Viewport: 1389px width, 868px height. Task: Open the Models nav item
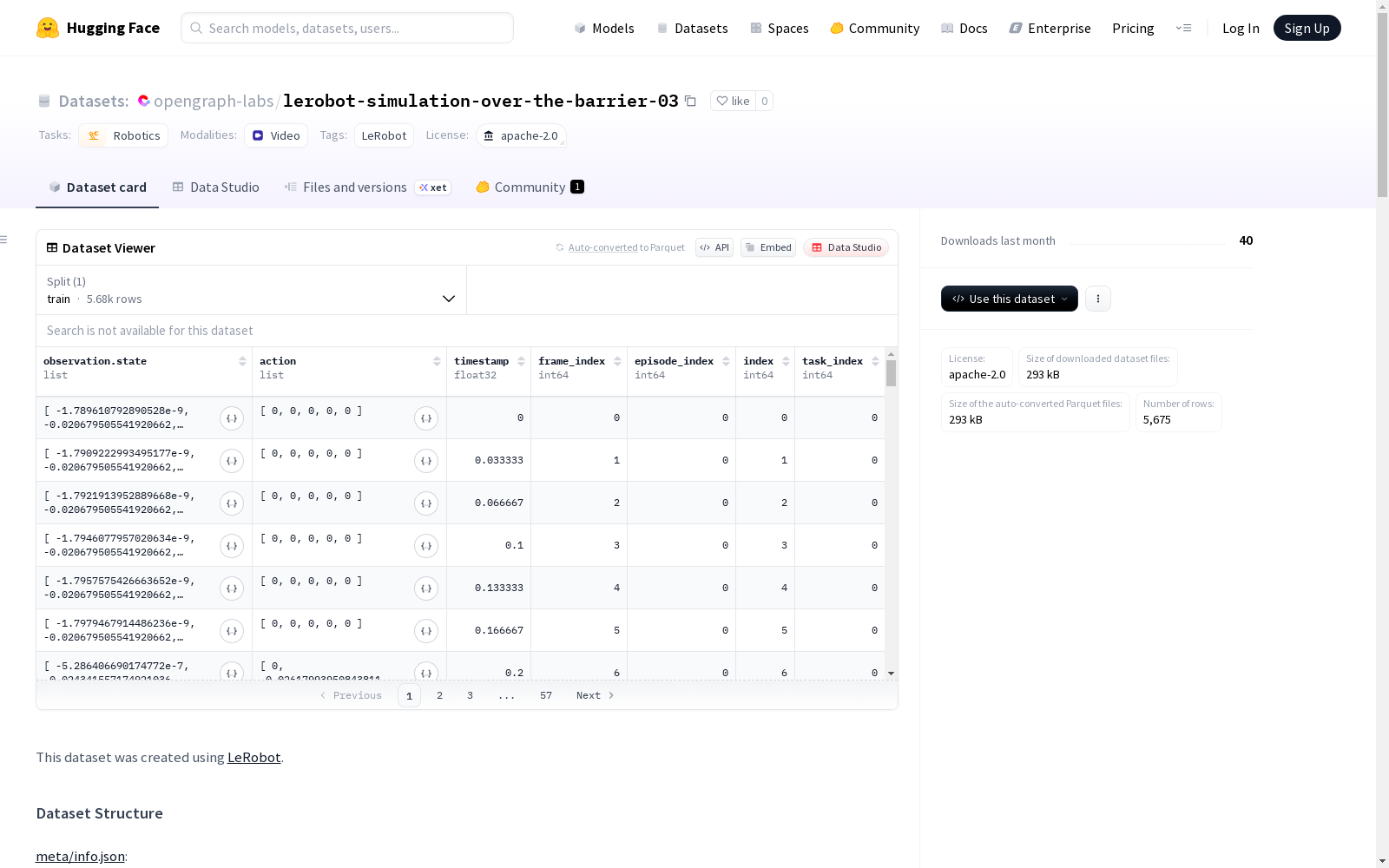click(x=604, y=28)
